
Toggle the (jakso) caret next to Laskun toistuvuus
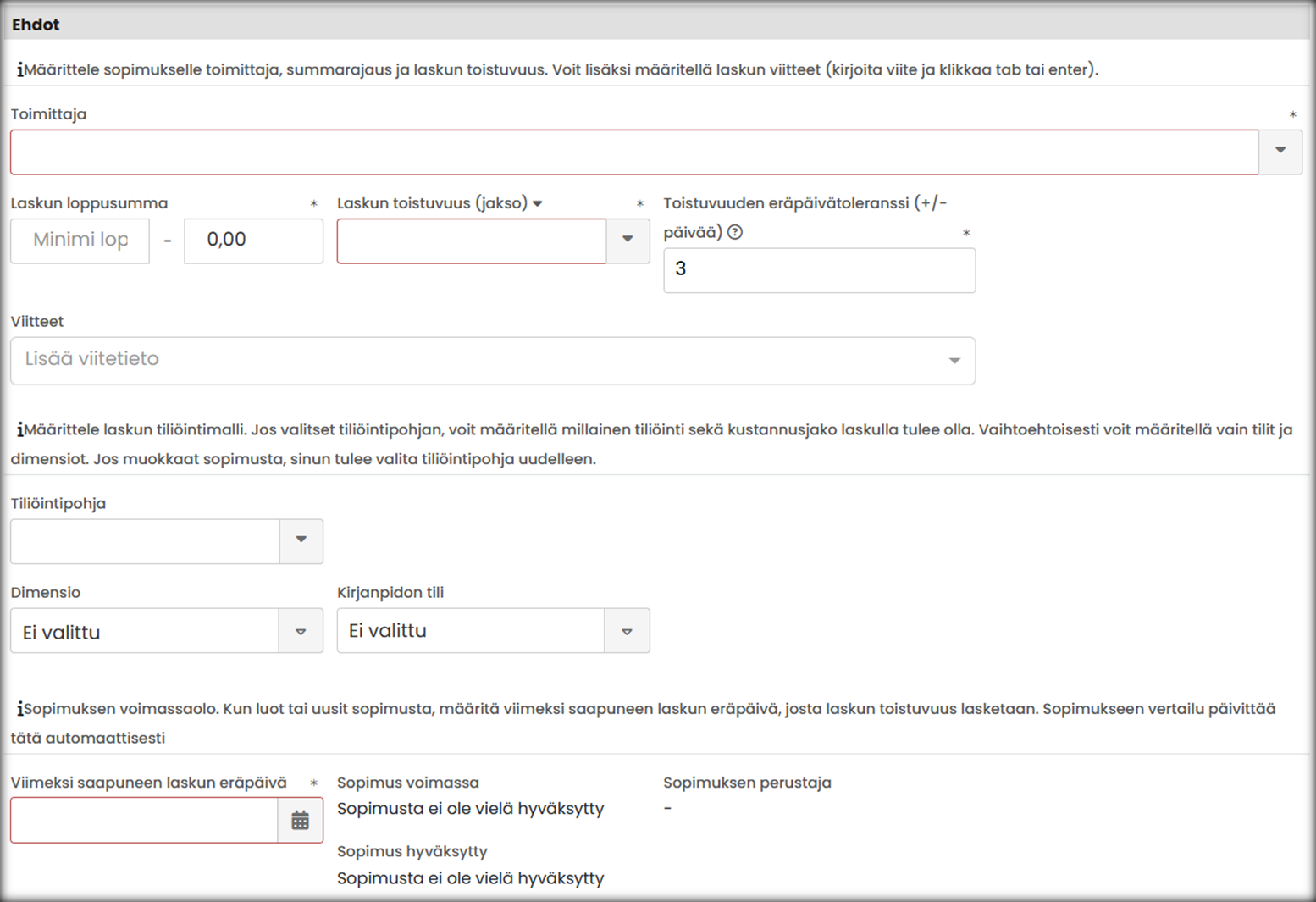click(538, 203)
